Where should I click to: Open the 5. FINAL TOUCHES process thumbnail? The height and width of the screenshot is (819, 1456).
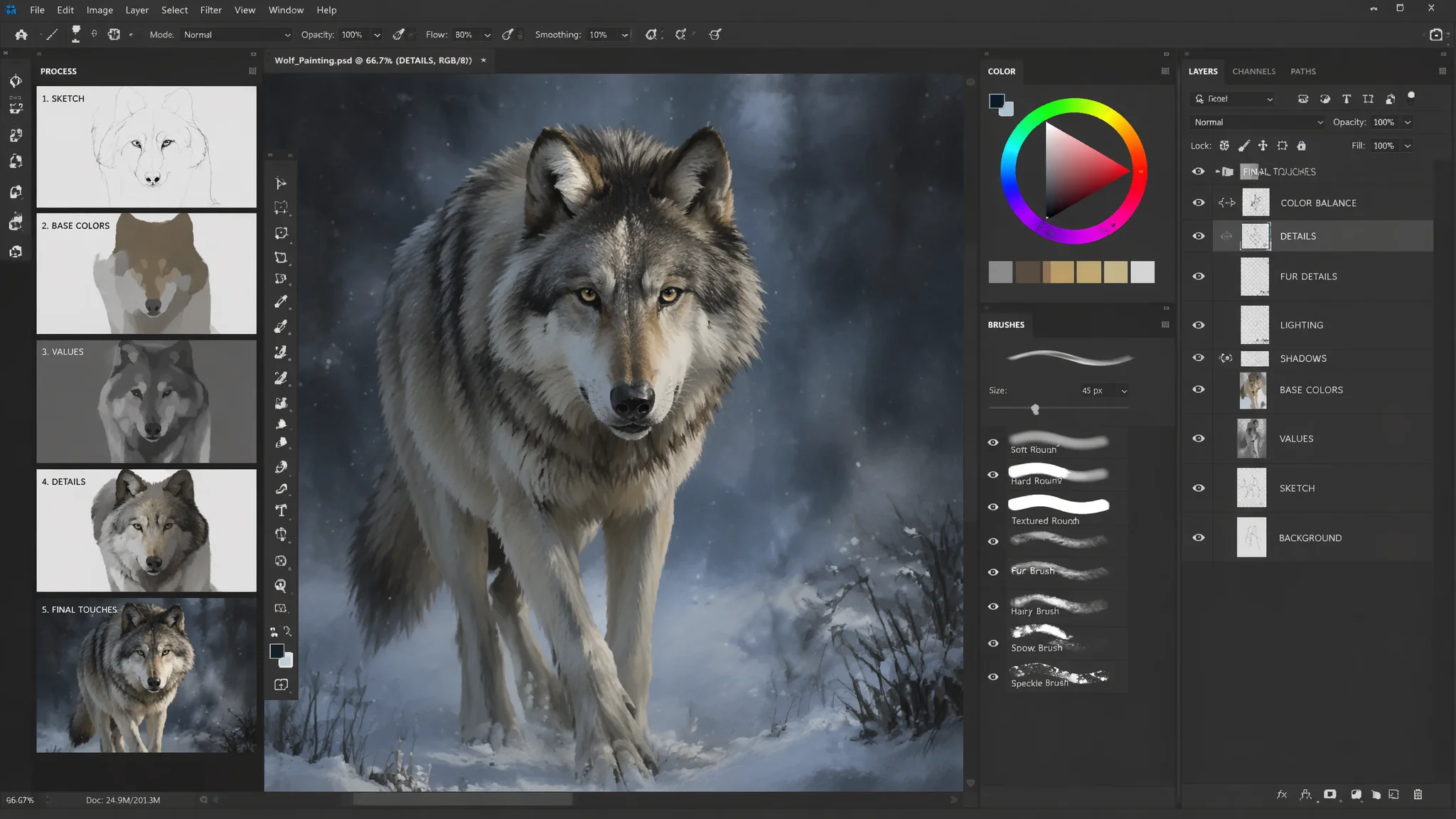click(x=146, y=675)
